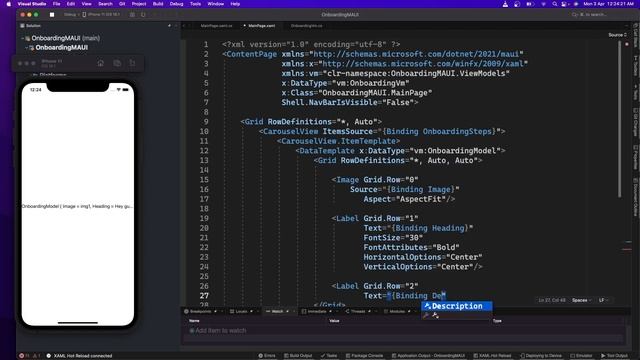Image resolution: width=640 pixels, height=360 pixels.
Task: Click the Stop debugging square button
Action: coord(52,15)
